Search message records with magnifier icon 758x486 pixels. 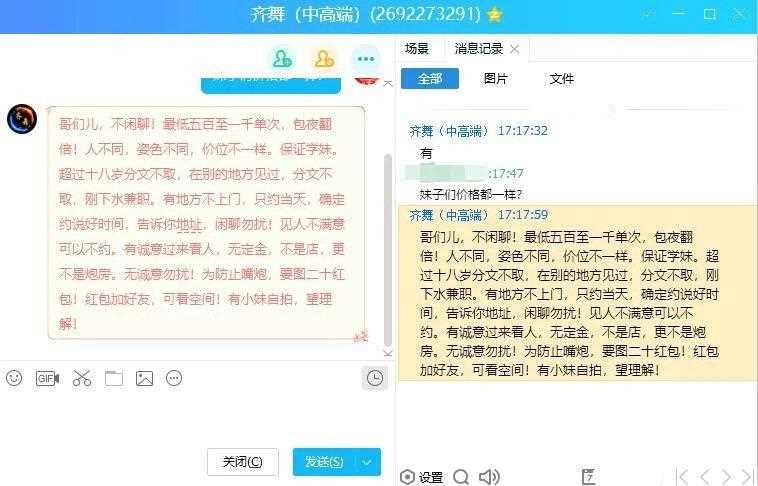(461, 477)
